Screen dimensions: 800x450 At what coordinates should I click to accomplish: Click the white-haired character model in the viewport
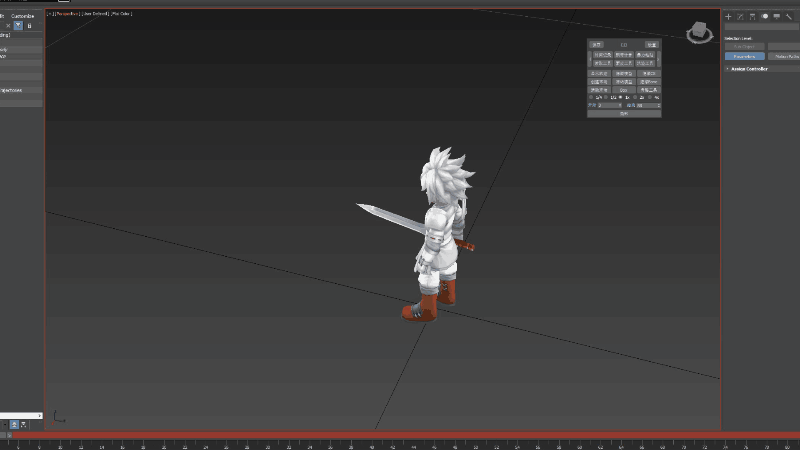(439, 235)
